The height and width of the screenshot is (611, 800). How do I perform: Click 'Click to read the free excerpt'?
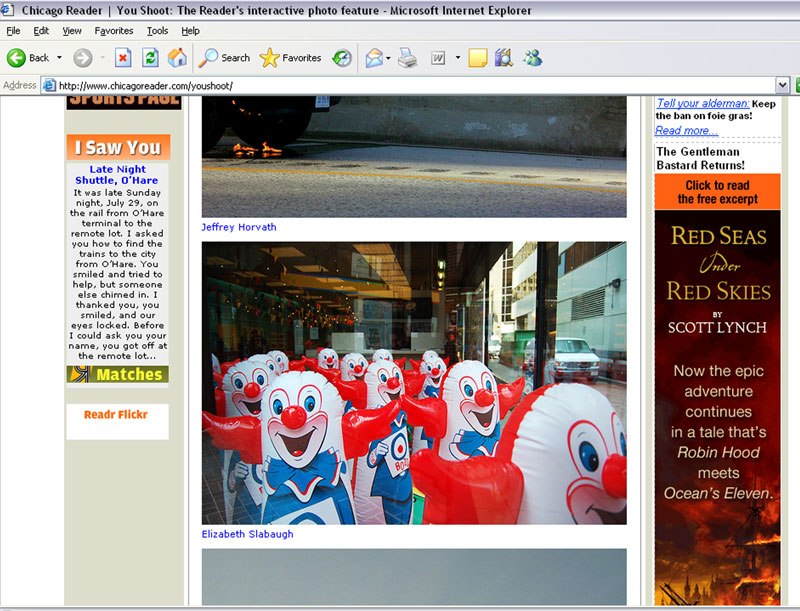click(x=717, y=192)
